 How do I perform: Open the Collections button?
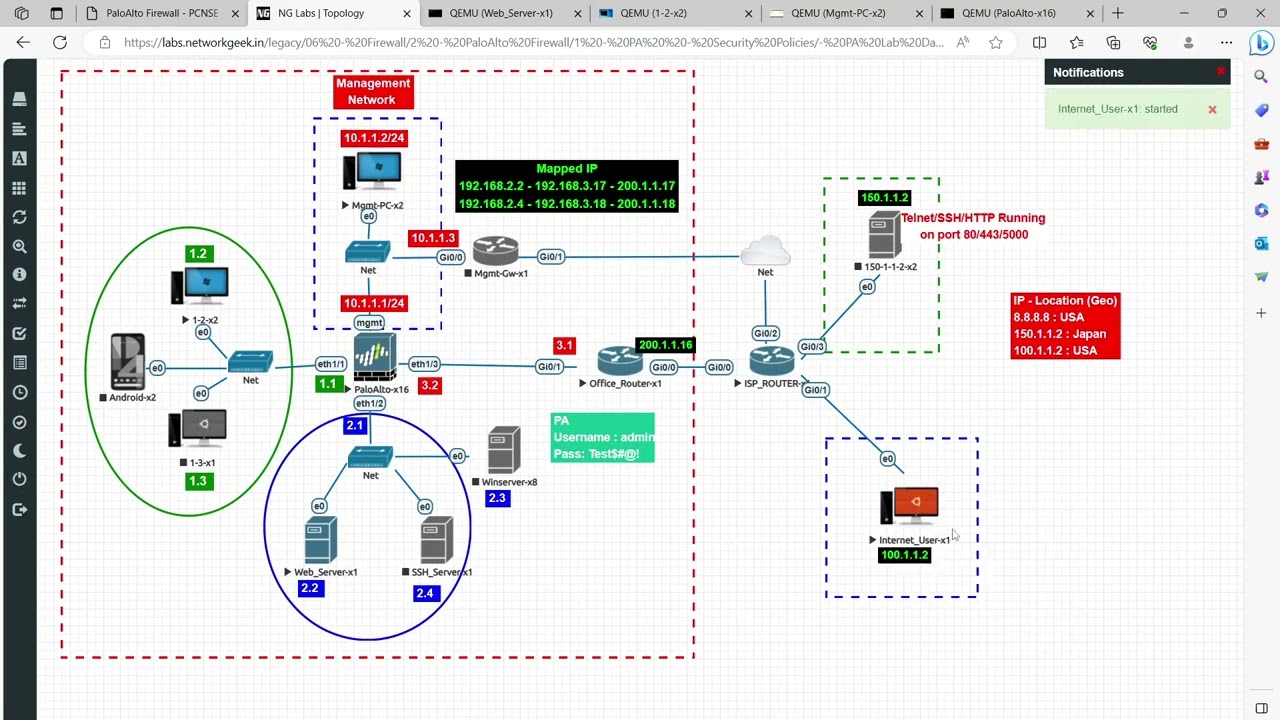1113,43
